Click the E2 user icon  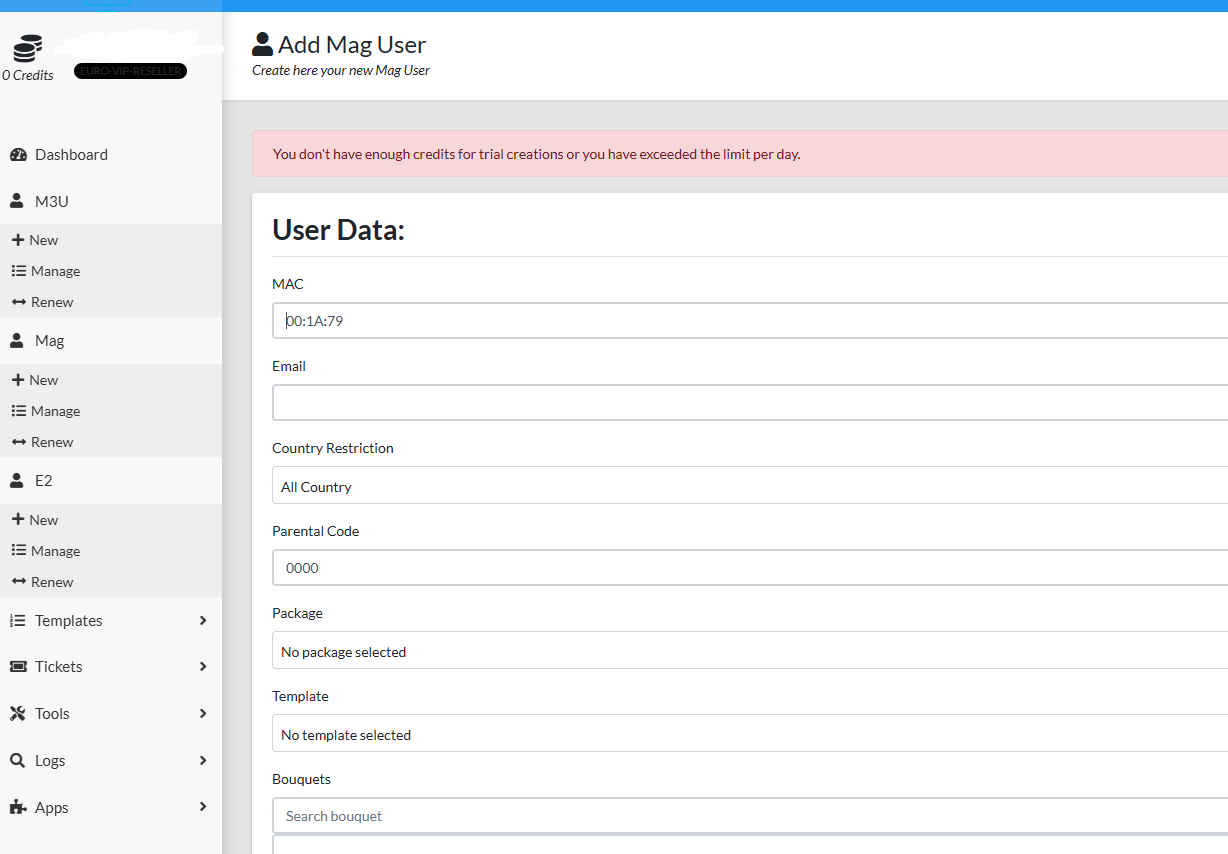pyautogui.click(x=17, y=481)
